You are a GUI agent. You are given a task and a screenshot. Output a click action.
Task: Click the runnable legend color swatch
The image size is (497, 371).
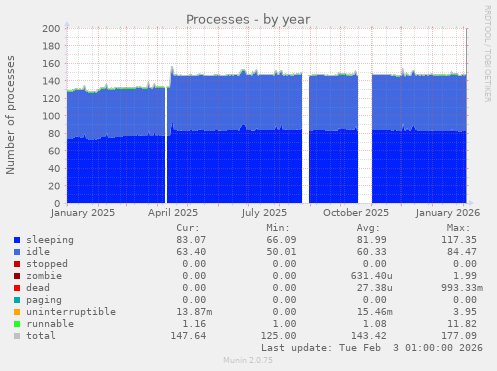(x=17, y=324)
